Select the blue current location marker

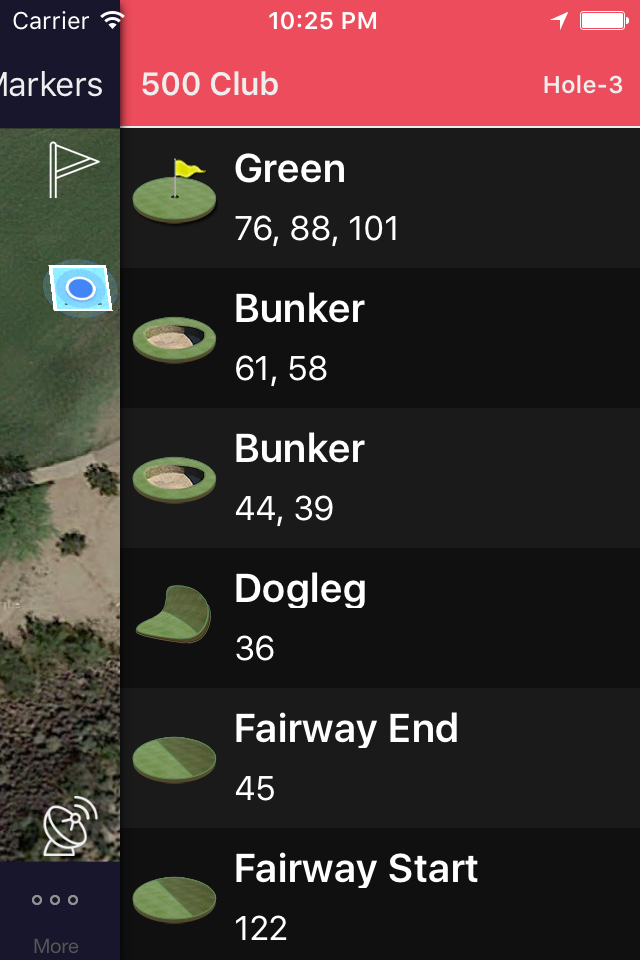pos(81,288)
